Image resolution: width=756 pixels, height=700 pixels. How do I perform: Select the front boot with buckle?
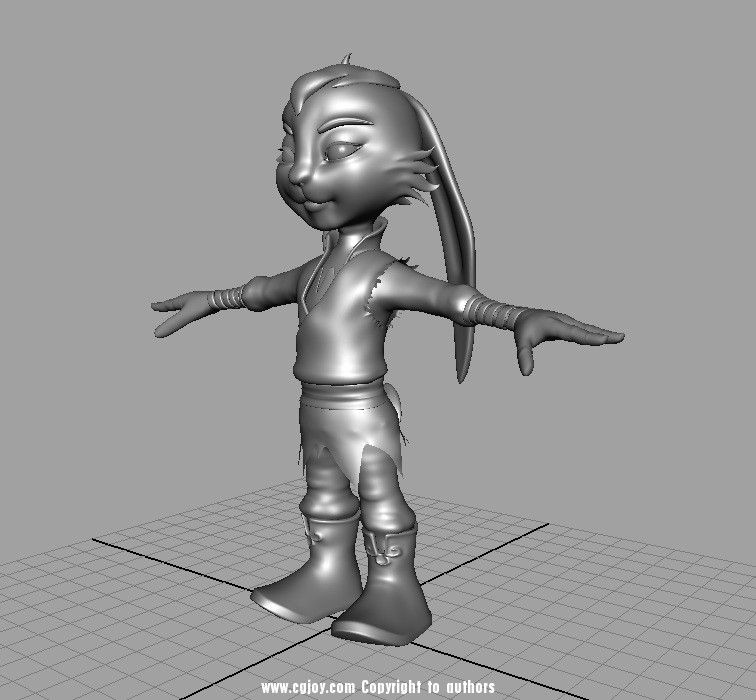[385, 590]
